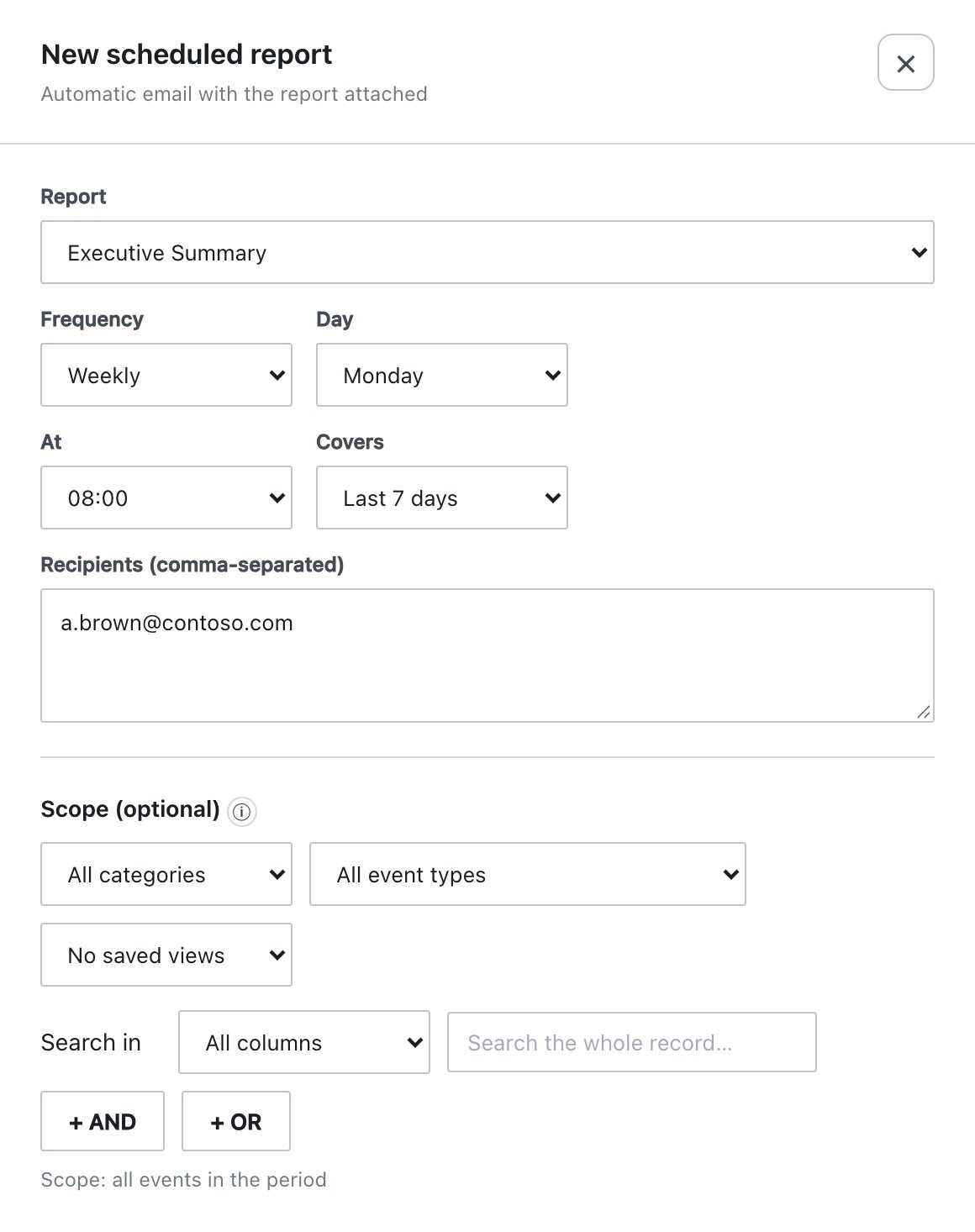The width and height of the screenshot is (975, 1232).
Task: Select the All columns search dropdown
Action: pos(304,1042)
